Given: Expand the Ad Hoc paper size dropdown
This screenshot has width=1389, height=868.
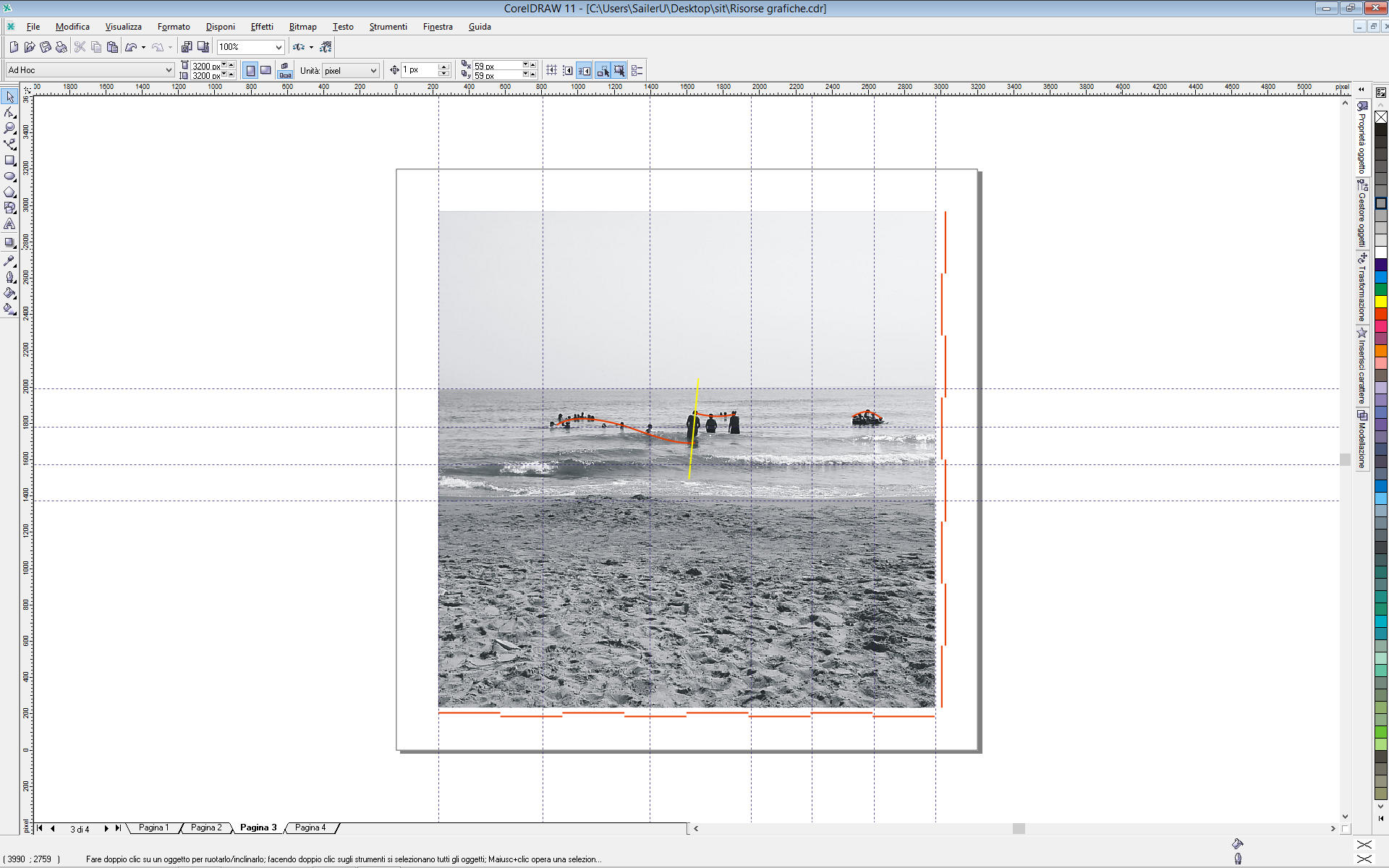Looking at the screenshot, I should point(169,70).
